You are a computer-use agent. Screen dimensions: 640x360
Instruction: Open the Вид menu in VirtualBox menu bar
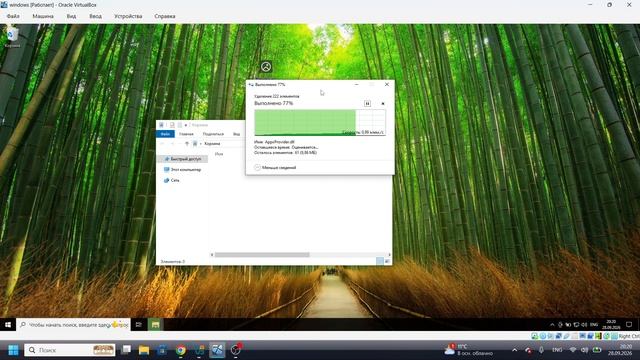(x=71, y=16)
